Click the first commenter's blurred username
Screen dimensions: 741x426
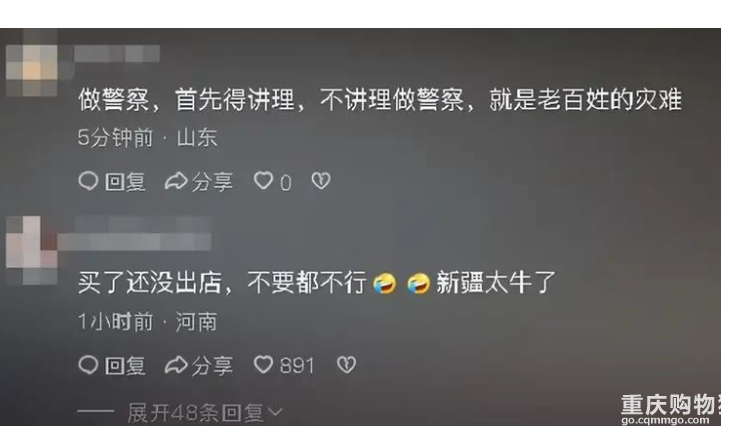pyautogui.click(x=117, y=53)
